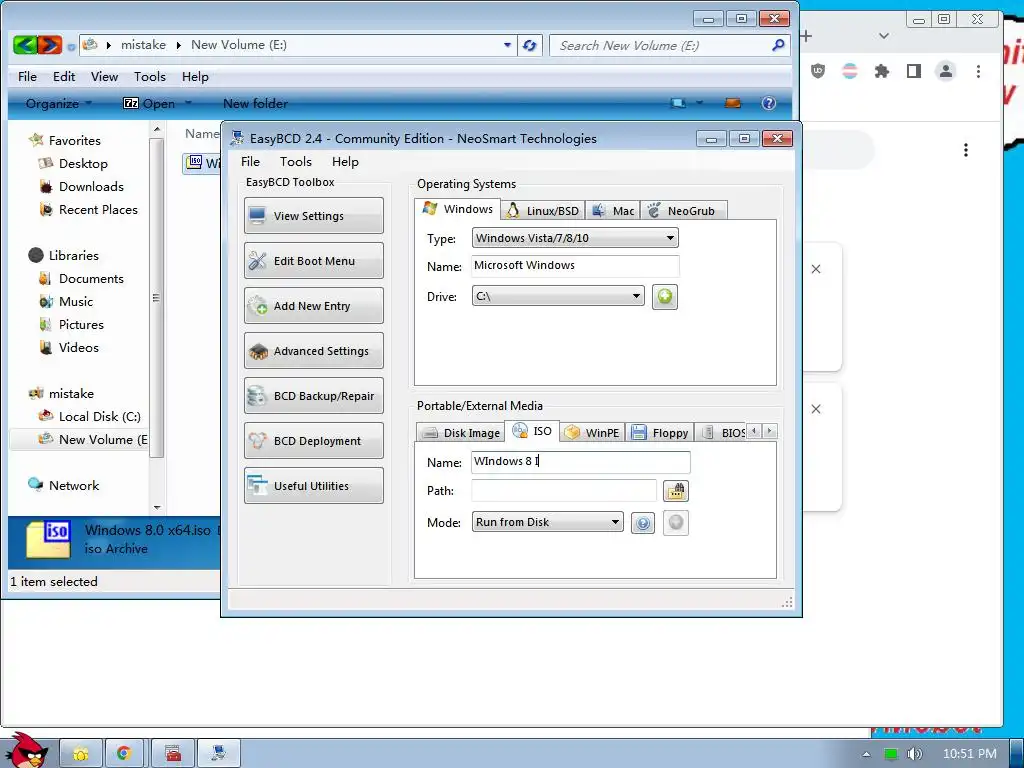Select Recent Places in navigation pane
The width and height of the screenshot is (1024, 768).
(x=98, y=209)
